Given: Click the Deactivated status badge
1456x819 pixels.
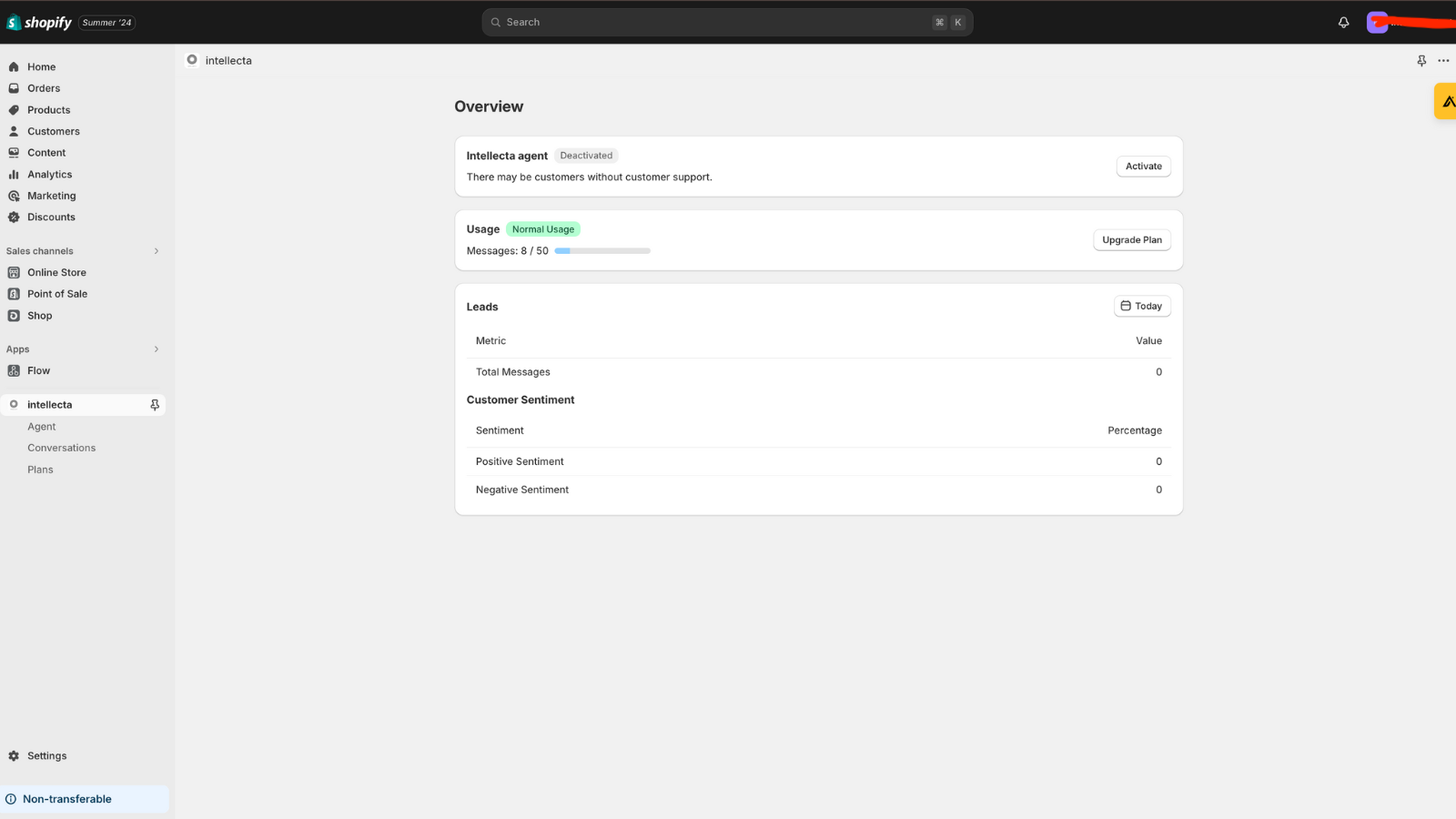Looking at the screenshot, I should point(586,156).
